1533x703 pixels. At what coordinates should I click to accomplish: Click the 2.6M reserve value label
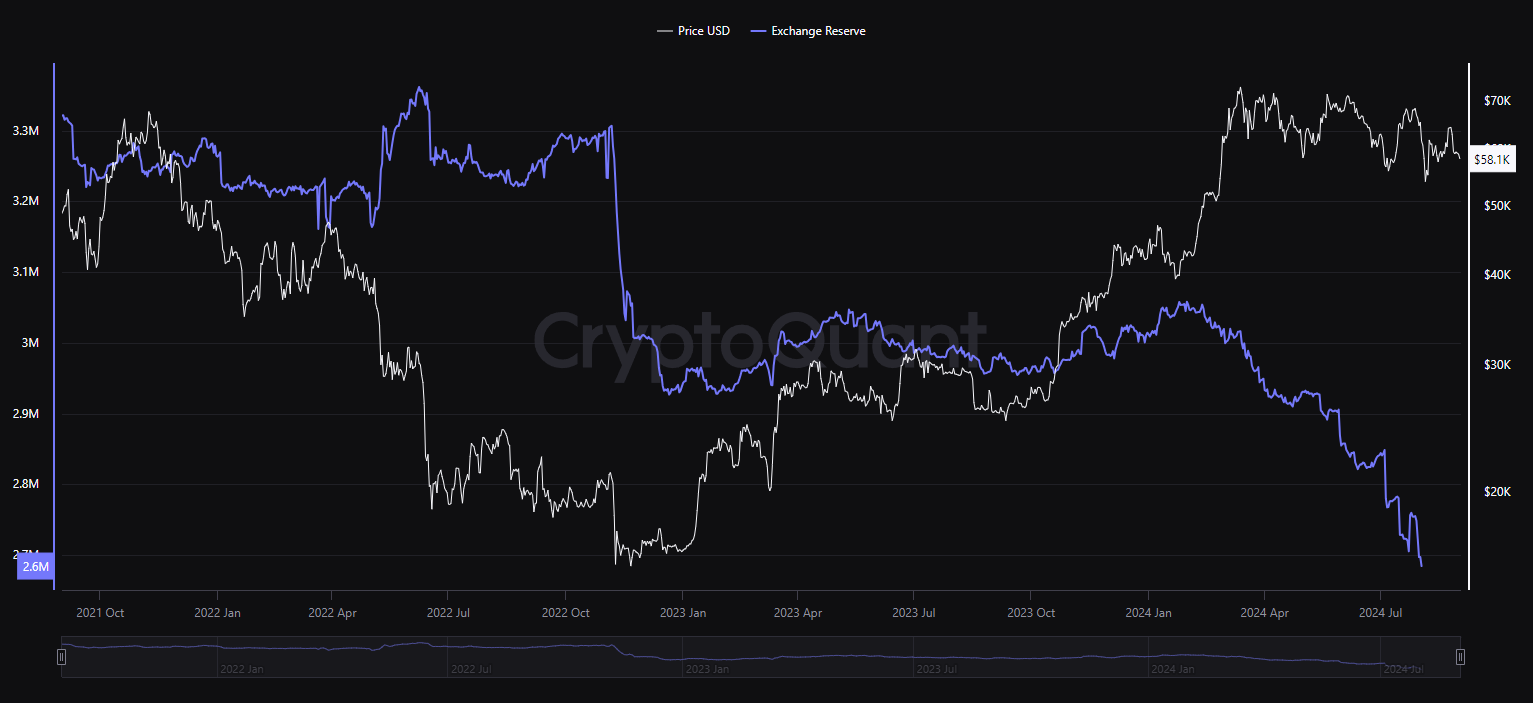coord(36,567)
